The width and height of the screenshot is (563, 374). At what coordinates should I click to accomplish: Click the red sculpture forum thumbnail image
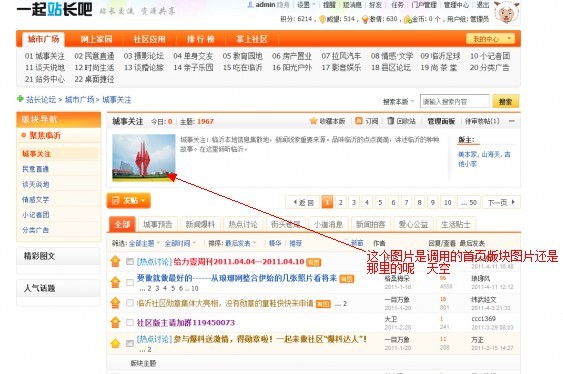(144, 158)
